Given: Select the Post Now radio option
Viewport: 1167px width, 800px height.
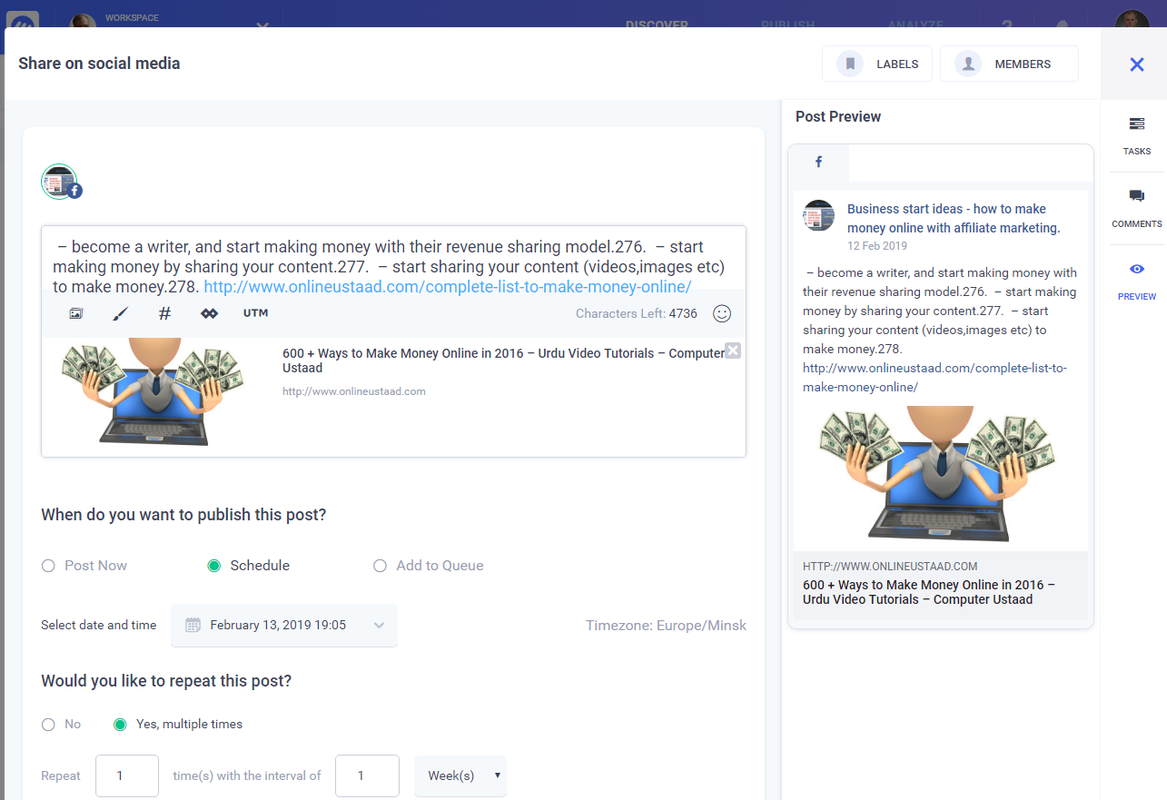Looking at the screenshot, I should 84,566.
